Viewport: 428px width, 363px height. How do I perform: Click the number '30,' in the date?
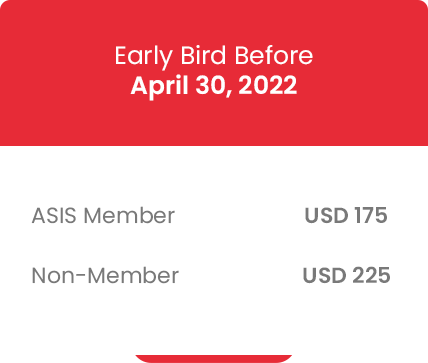pos(214,86)
